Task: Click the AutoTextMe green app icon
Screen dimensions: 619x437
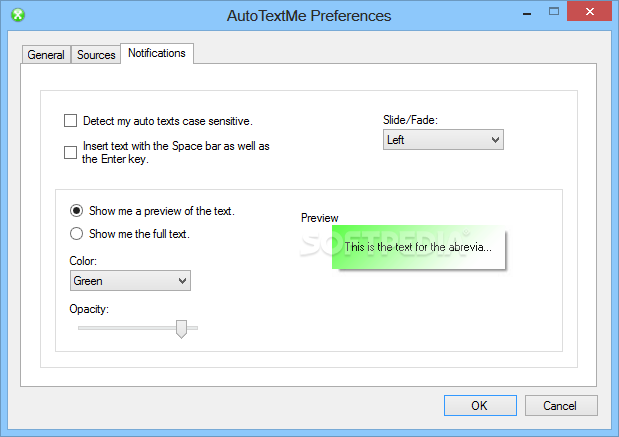Action: point(18,15)
